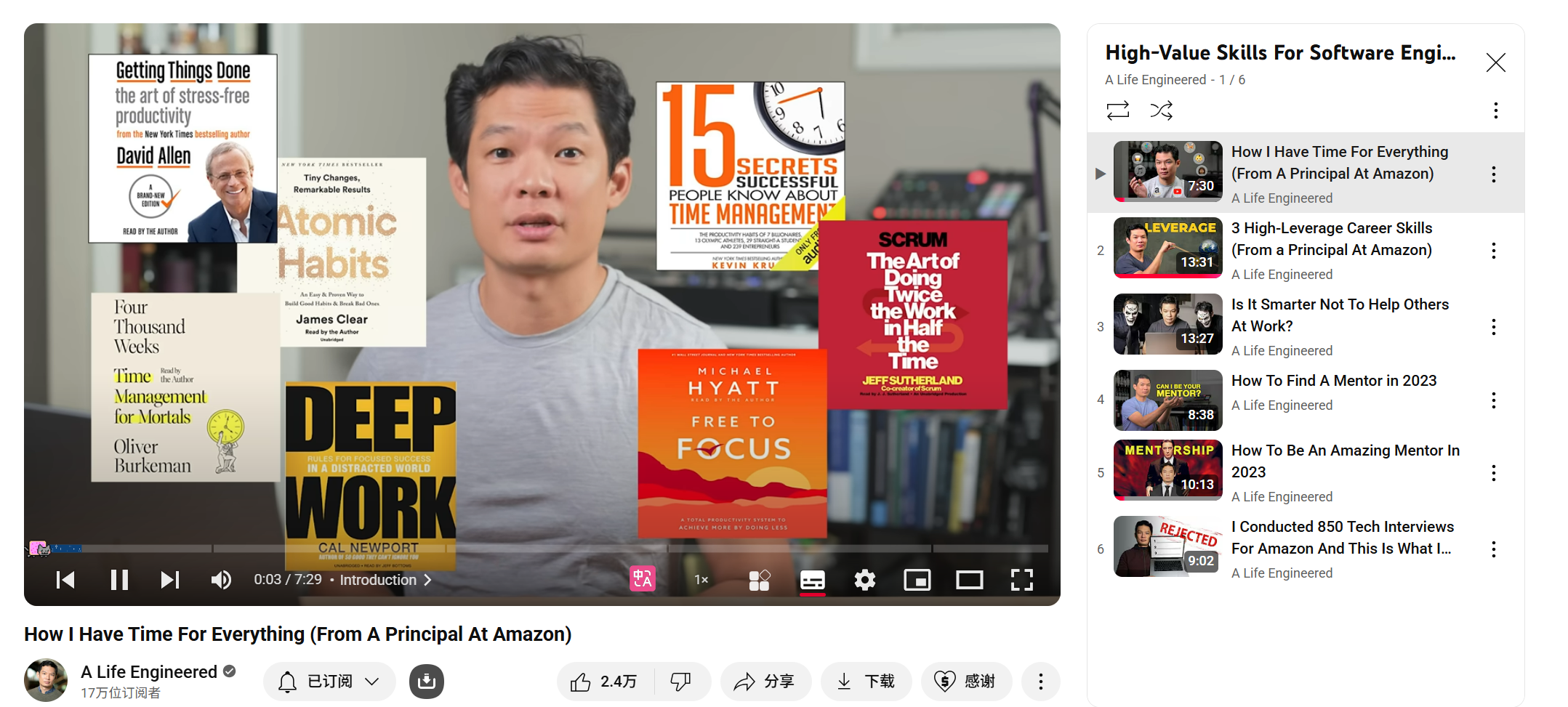Image resolution: width=1568 pixels, height=707 pixels.
Task: Open A Life Engineered channel avatar
Action: coord(46,680)
